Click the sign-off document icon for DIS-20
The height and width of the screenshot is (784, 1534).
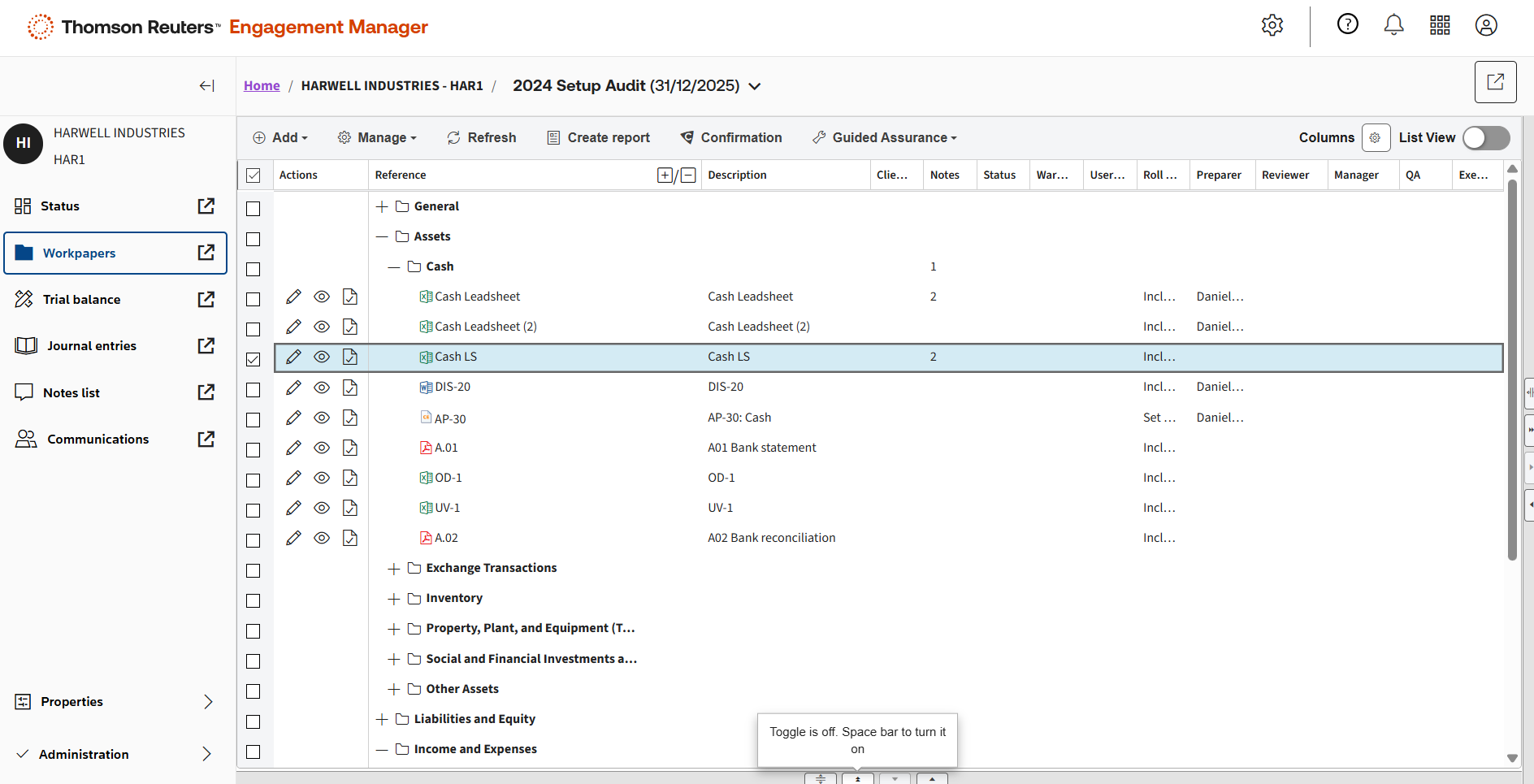point(350,388)
